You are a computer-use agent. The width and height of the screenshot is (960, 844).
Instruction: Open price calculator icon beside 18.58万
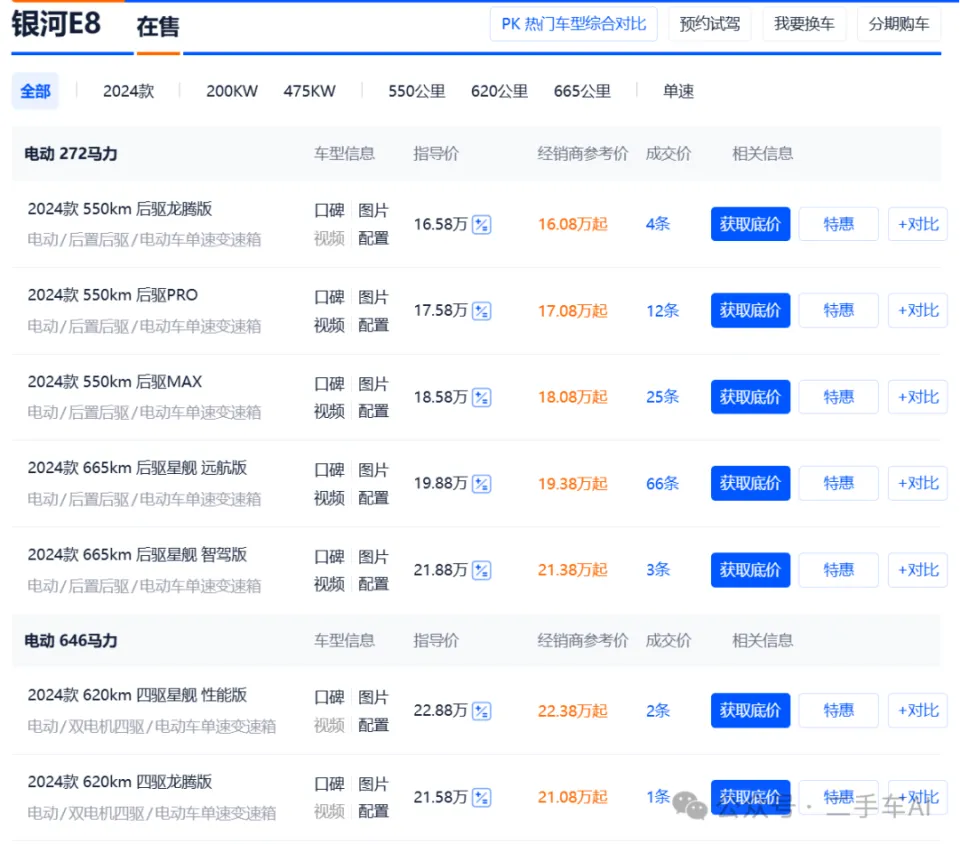pos(482,397)
